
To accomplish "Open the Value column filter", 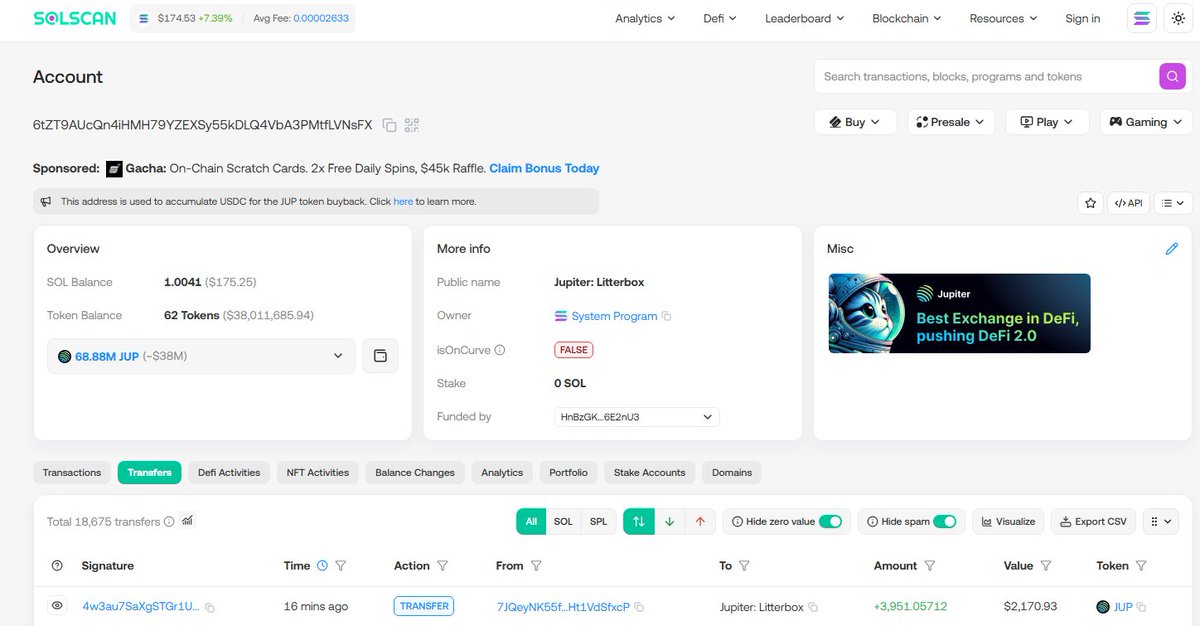I will point(1046,566).
